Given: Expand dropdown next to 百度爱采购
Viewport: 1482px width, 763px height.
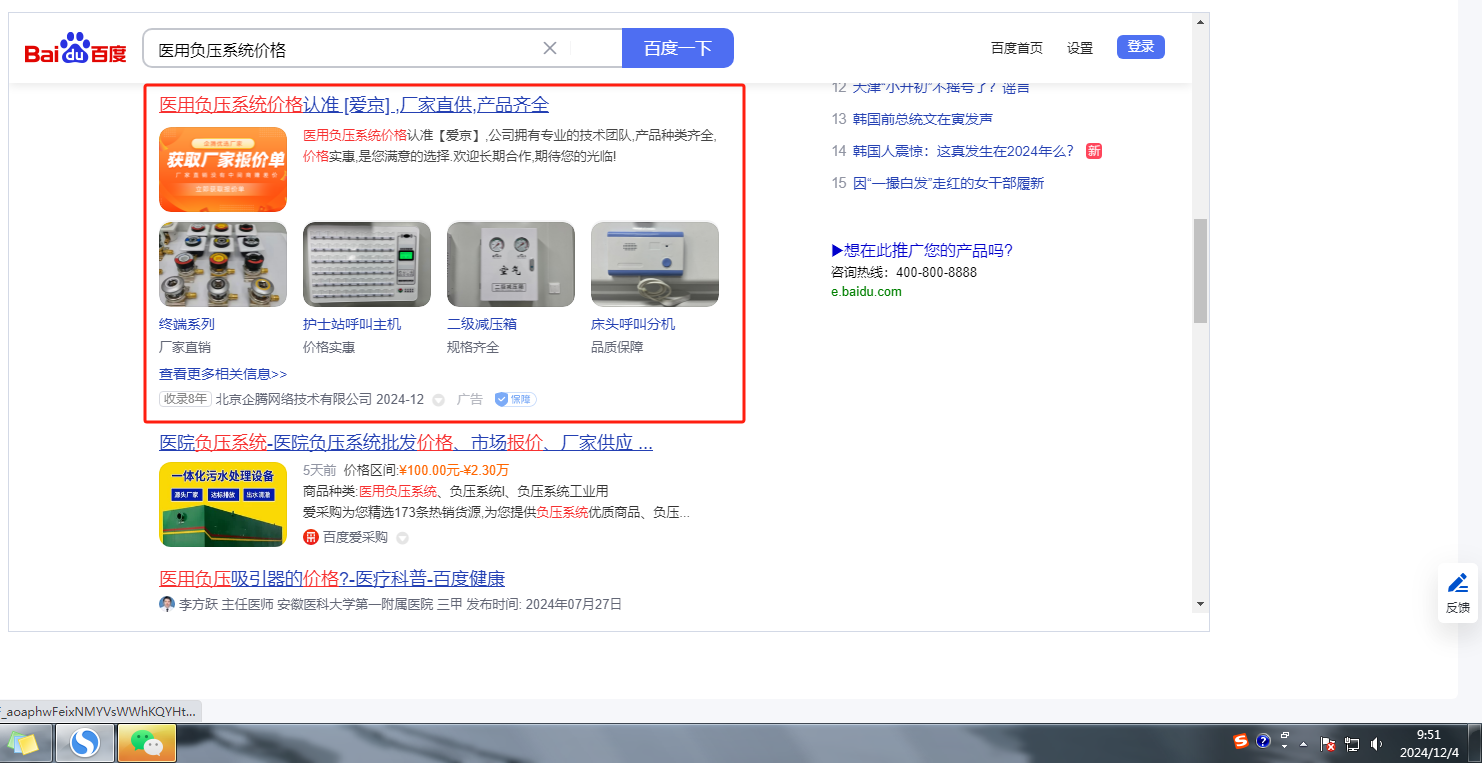Looking at the screenshot, I should click(x=402, y=538).
